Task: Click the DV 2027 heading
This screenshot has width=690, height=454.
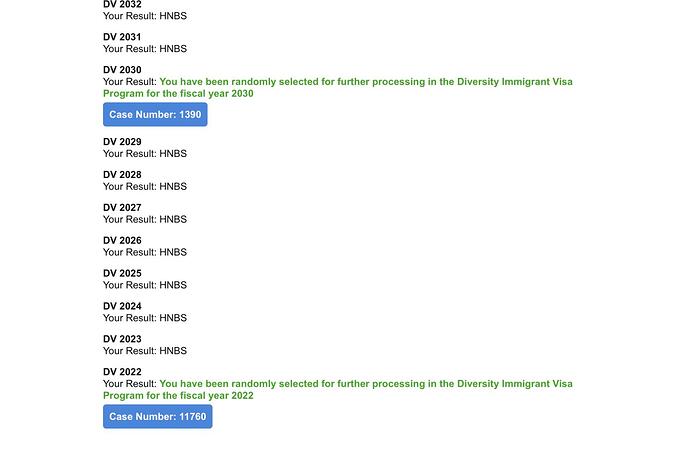Action: point(122,208)
